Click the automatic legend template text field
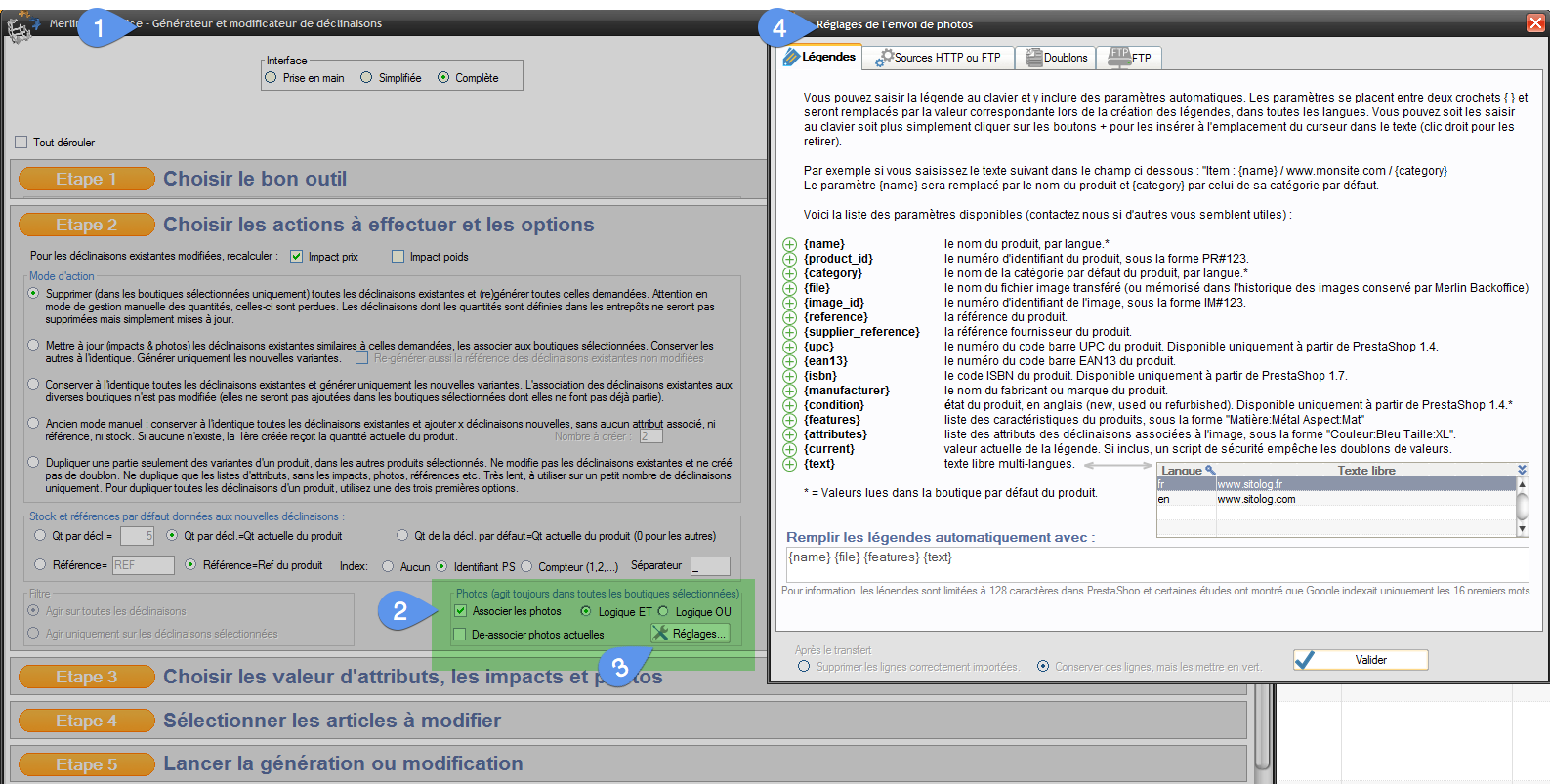Viewport: 1550px width, 784px height. pyautogui.click(x=1156, y=564)
